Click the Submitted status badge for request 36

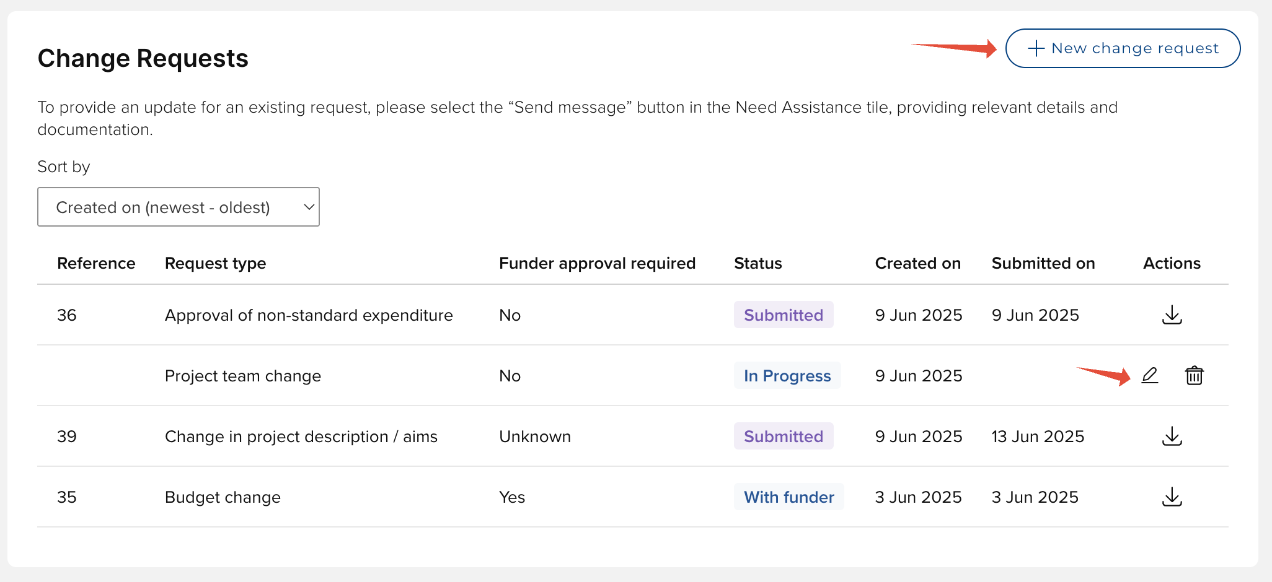783,315
